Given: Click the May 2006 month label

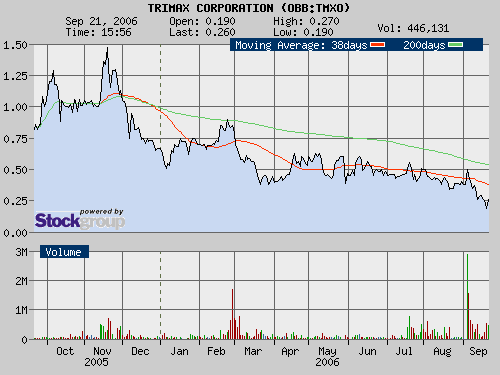Looking at the screenshot, I should pos(327,356).
